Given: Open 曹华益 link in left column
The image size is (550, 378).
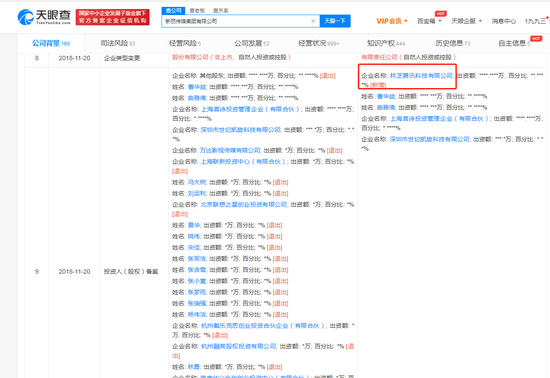Looking at the screenshot, I should point(197,87).
